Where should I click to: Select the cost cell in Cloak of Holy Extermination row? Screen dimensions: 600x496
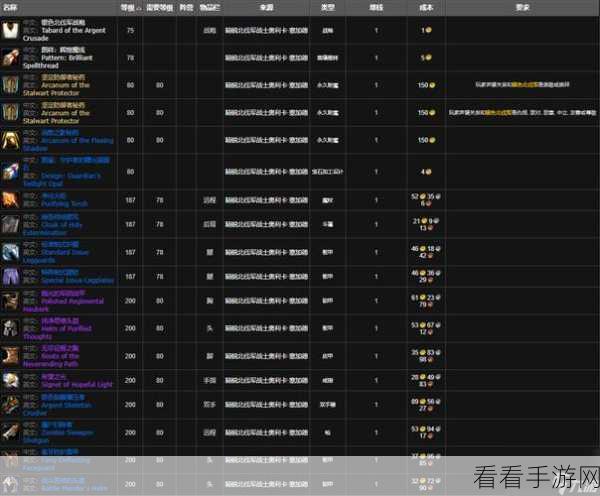point(426,224)
